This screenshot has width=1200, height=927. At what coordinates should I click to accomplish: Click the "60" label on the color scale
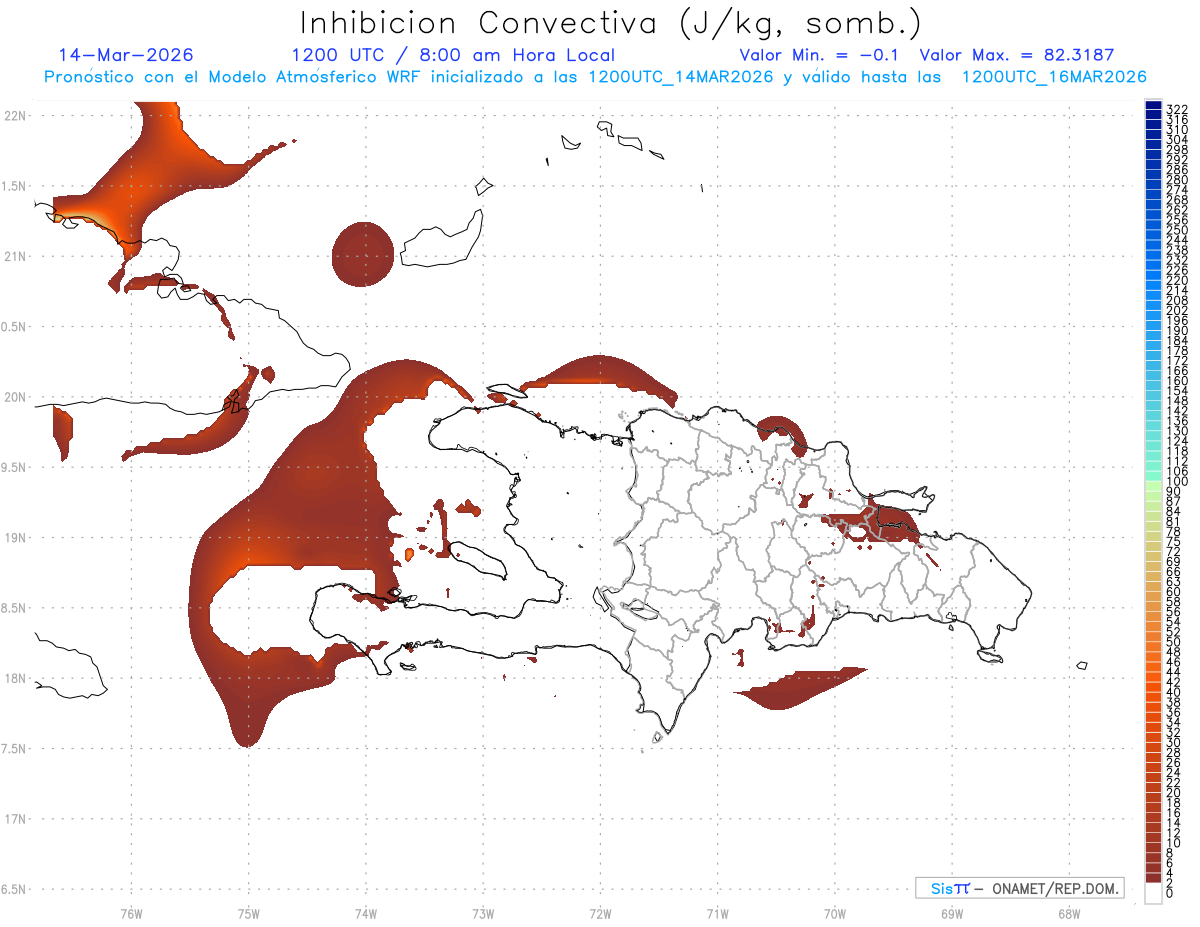tap(1173, 592)
